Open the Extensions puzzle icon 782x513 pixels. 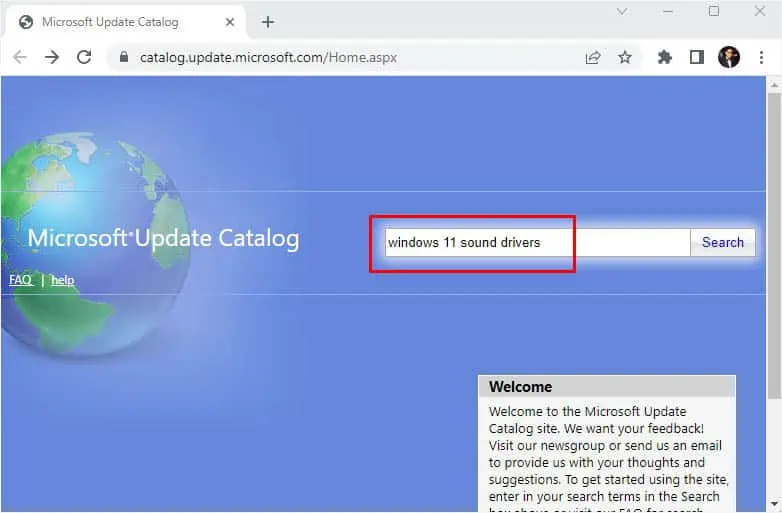coord(664,57)
